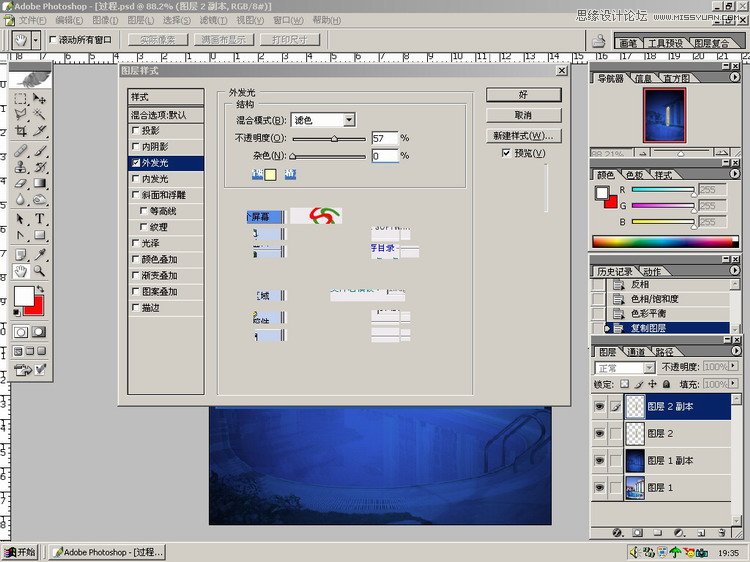Enable the 光泽 satin checkbox

[x=136, y=243]
